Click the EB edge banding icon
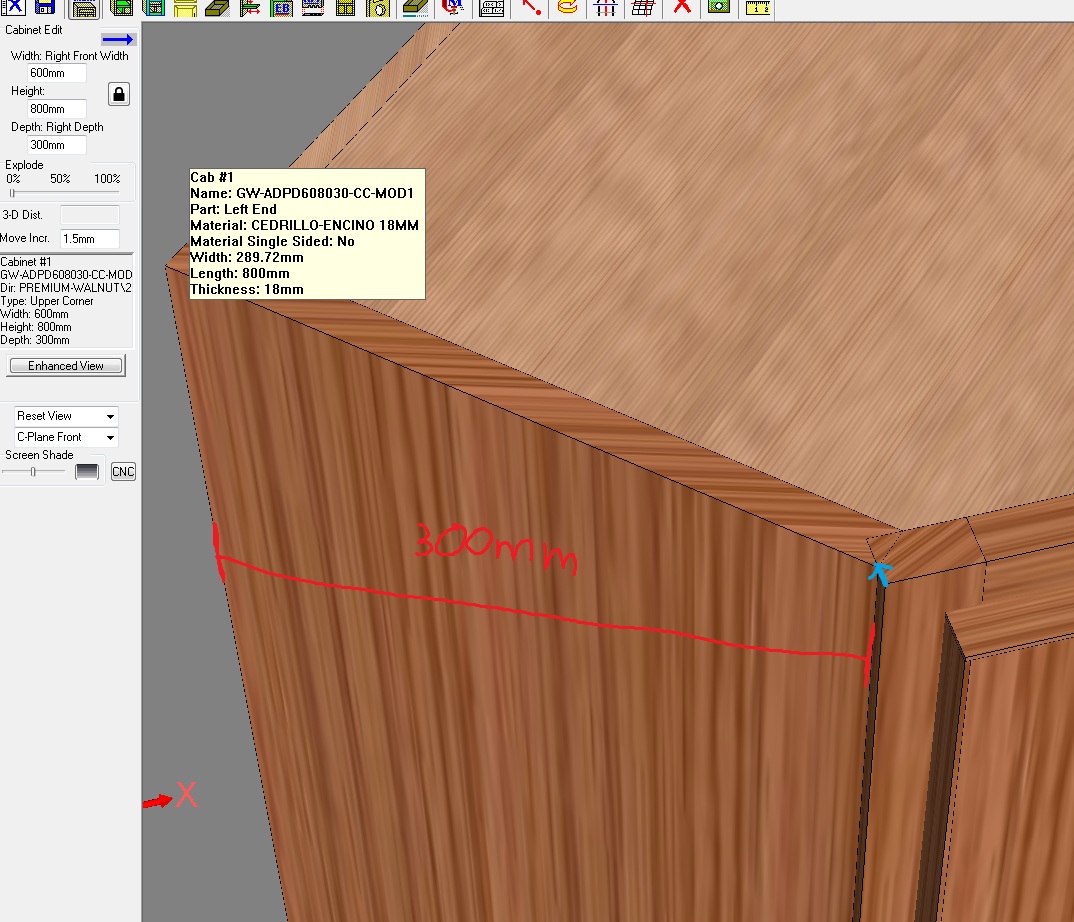Viewport: 1074px width, 922px height. (x=282, y=9)
